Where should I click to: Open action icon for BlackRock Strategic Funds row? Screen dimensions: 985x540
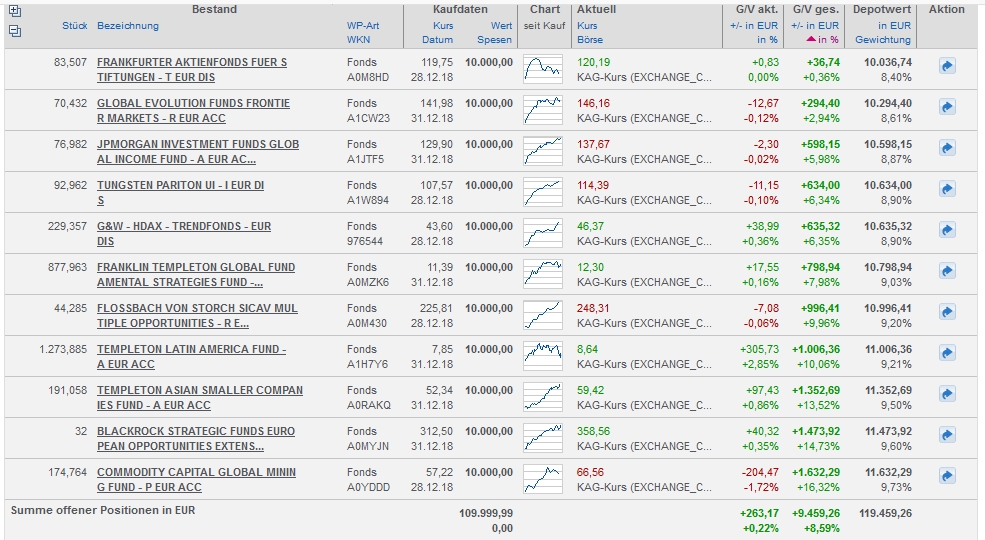tap(947, 435)
